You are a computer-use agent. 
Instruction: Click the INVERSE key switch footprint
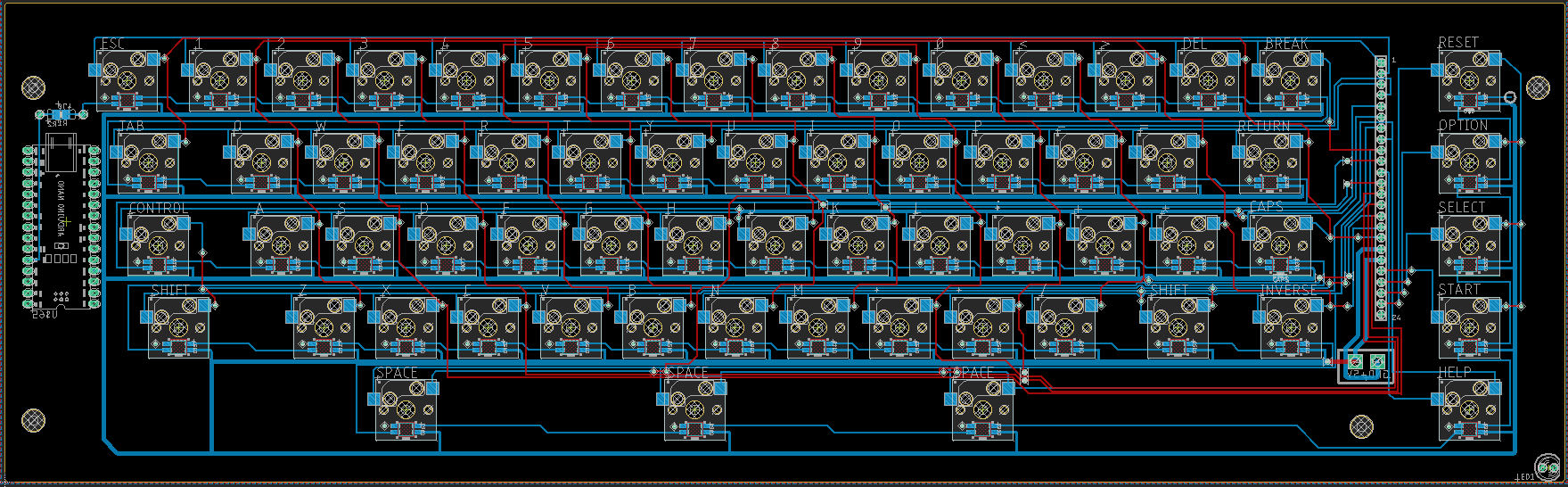tap(1292, 327)
